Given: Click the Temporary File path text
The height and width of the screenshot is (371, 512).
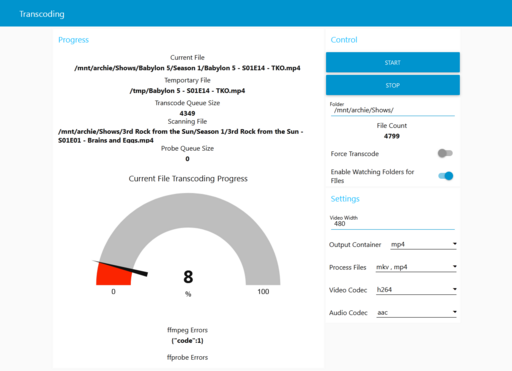Looking at the screenshot, I should click(187, 91).
